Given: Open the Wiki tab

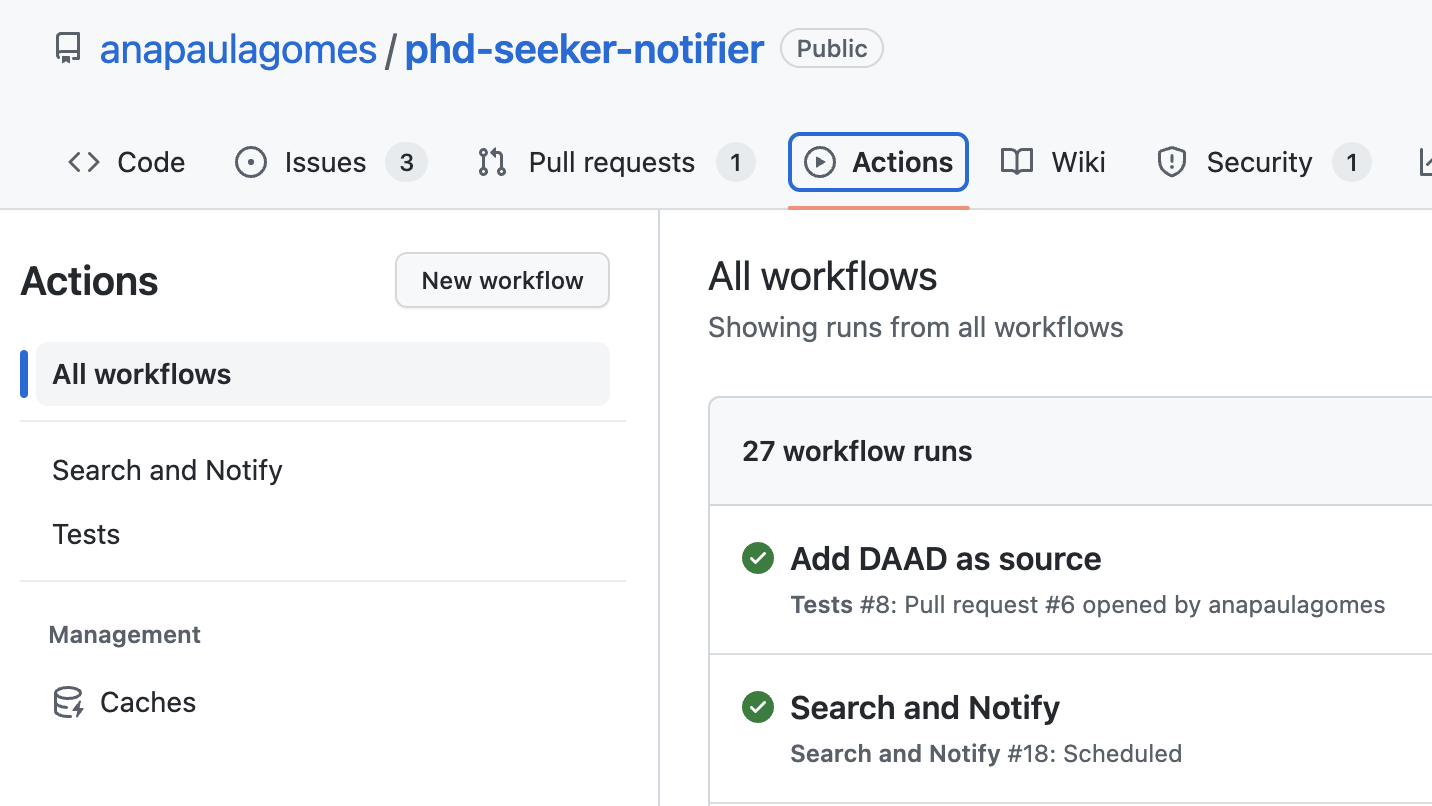Looking at the screenshot, I should (1053, 162).
